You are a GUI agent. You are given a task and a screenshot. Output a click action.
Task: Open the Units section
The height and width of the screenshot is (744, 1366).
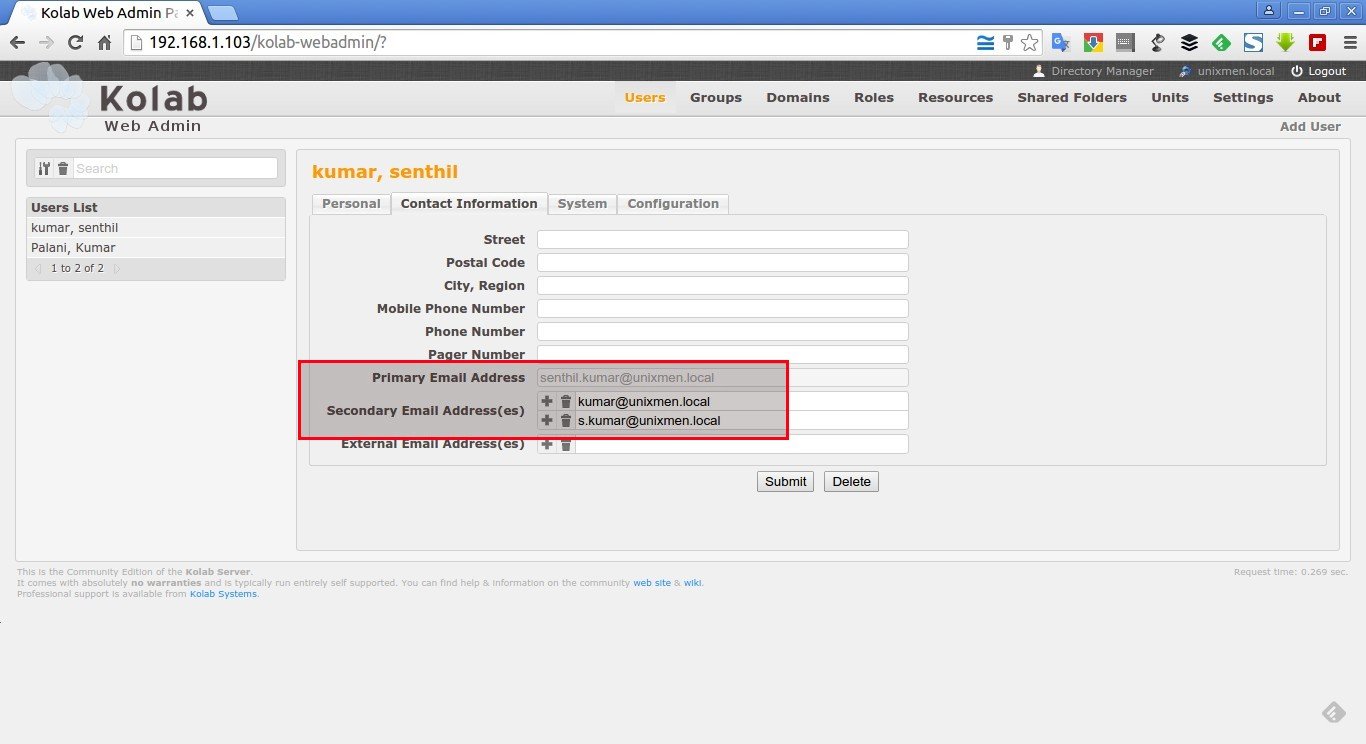point(1170,98)
